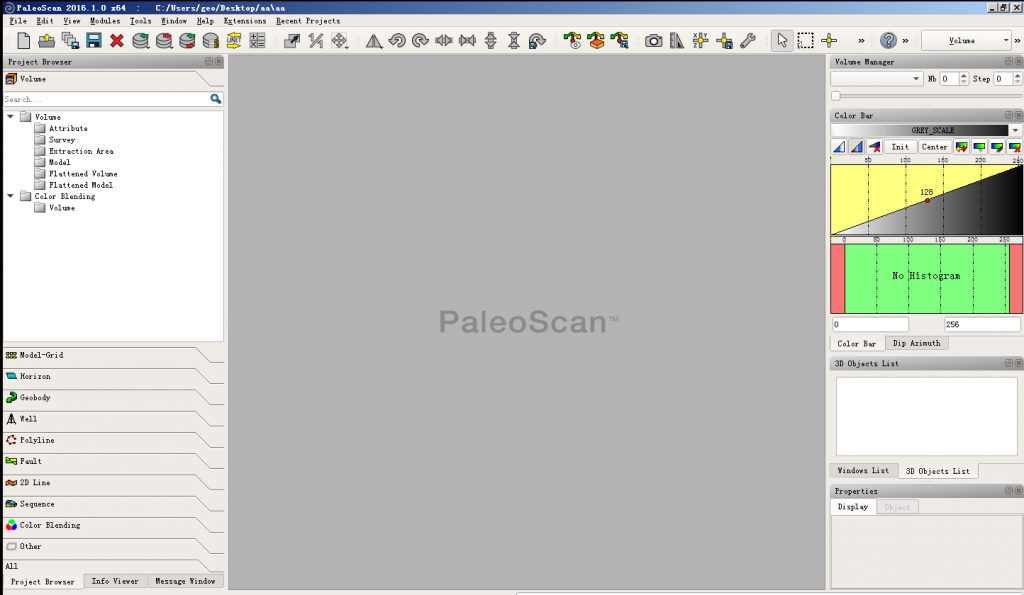Click the rotate counter-clockwise arrow icon
The image size is (1024, 595).
[x=397, y=40]
